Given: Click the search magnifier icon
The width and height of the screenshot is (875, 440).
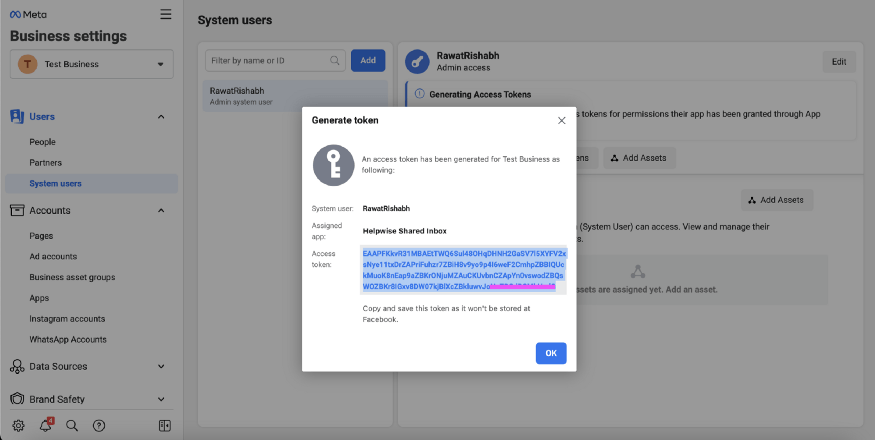Looking at the screenshot, I should 72,425.
